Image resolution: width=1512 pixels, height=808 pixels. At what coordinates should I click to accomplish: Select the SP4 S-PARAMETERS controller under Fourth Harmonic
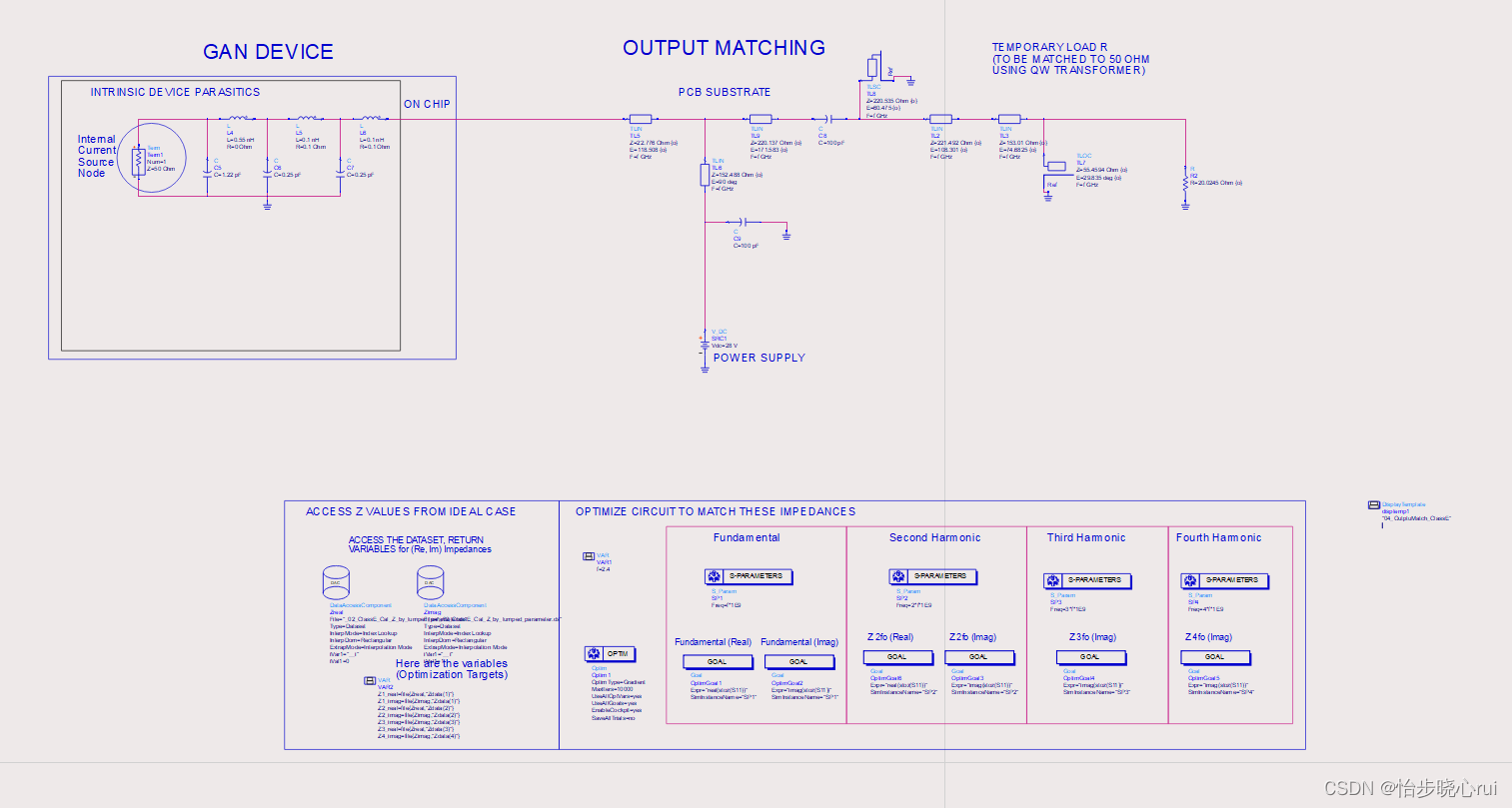1225,580
